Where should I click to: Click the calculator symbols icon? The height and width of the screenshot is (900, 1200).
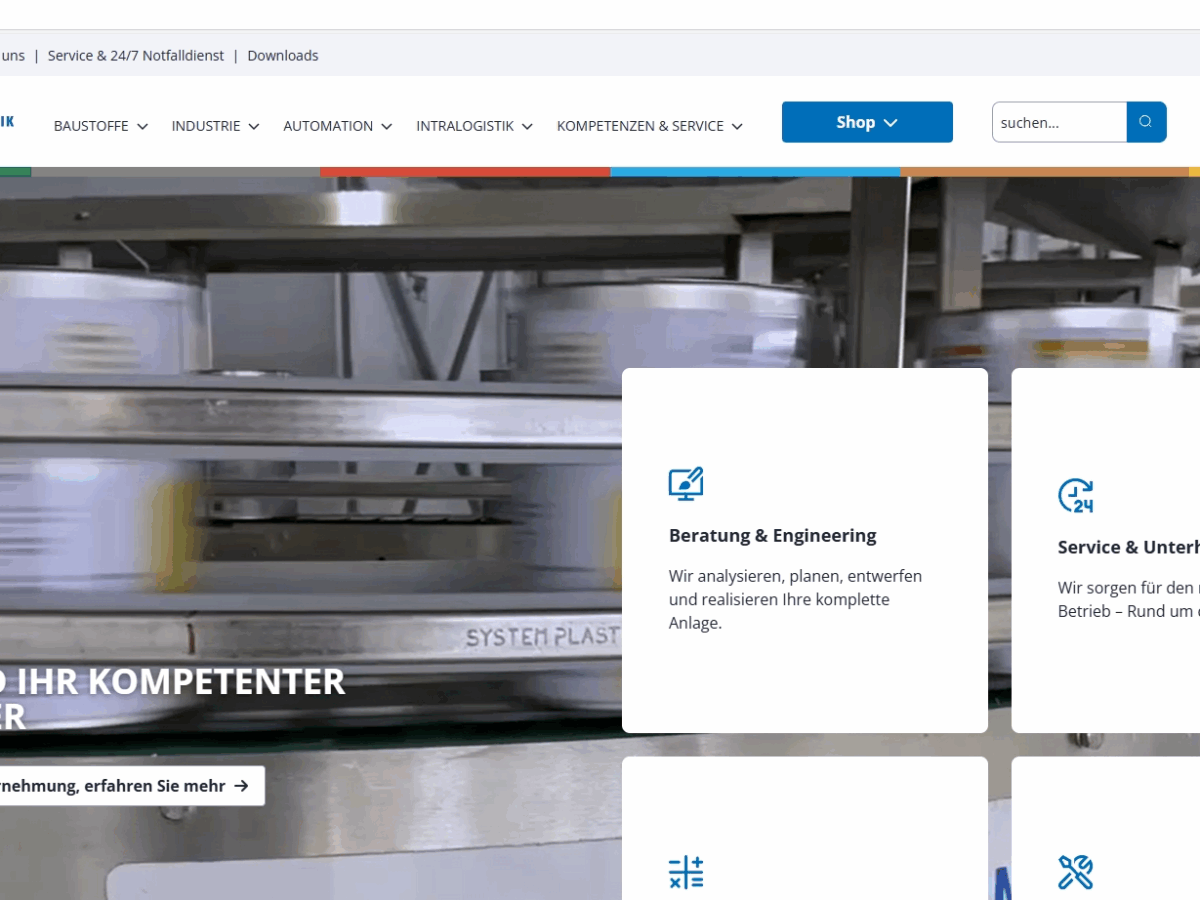[x=686, y=872]
